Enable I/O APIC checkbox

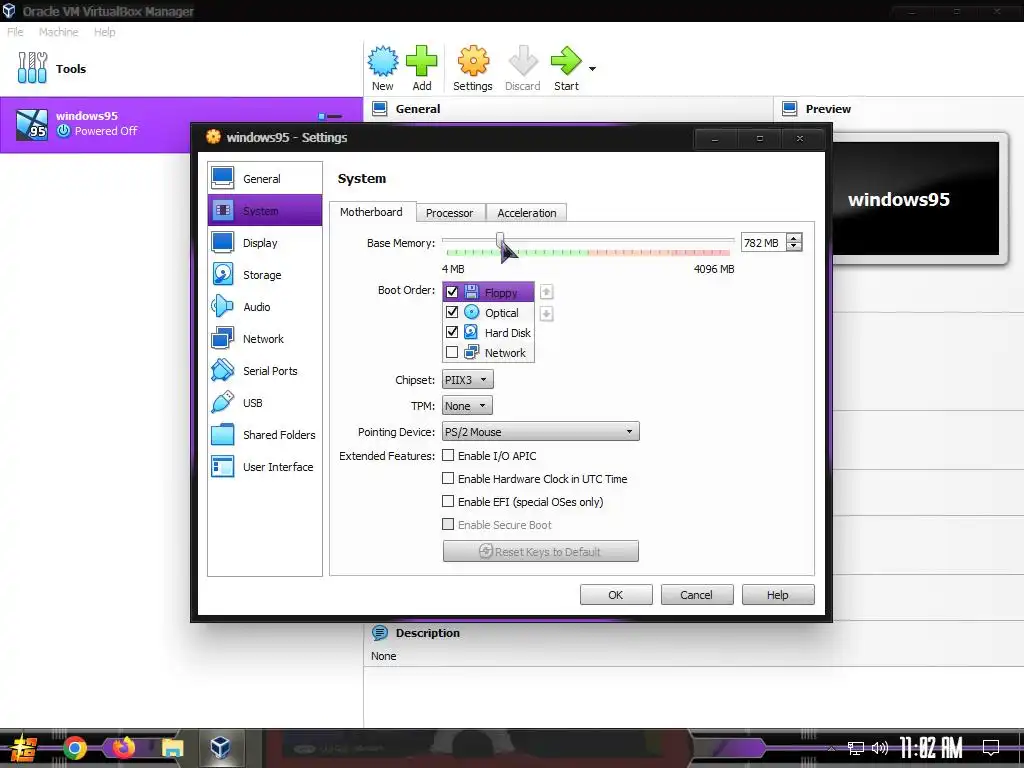(448, 455)
